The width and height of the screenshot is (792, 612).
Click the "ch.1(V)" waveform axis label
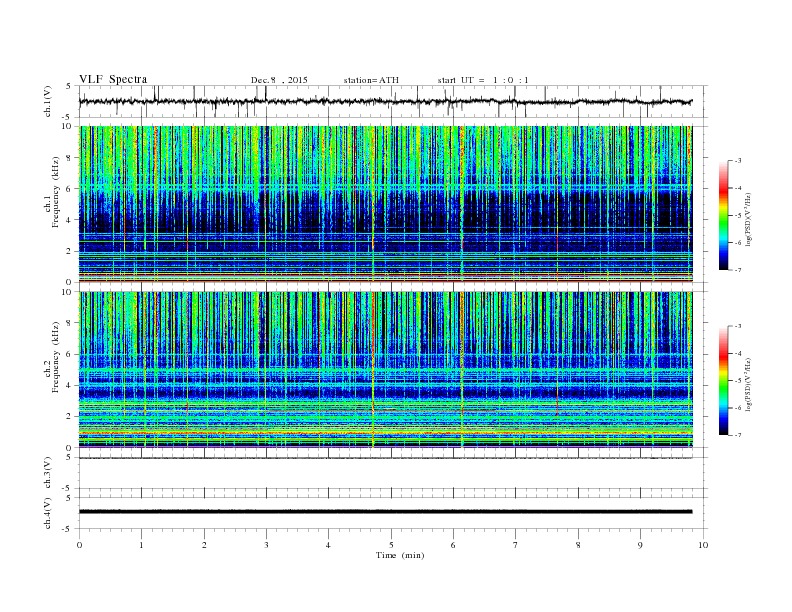coord(48,101)
